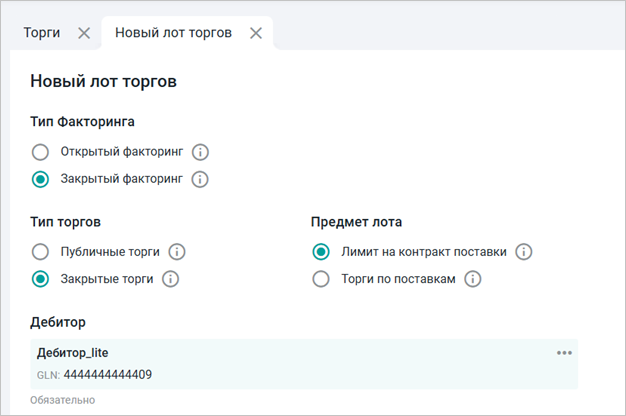Select Торги по поставкам option
The width and height of the screenshot is (626, 416).
tap(321, 279)
